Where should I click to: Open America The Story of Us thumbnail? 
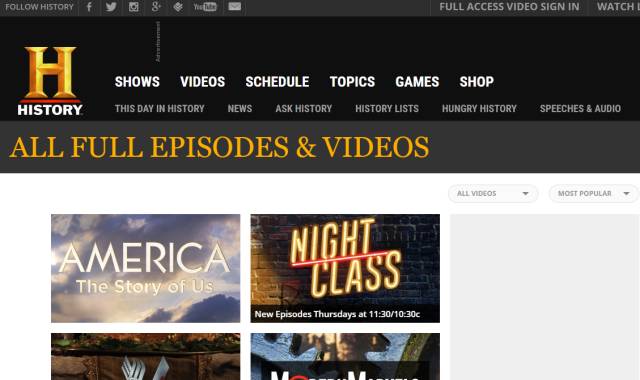146,268
